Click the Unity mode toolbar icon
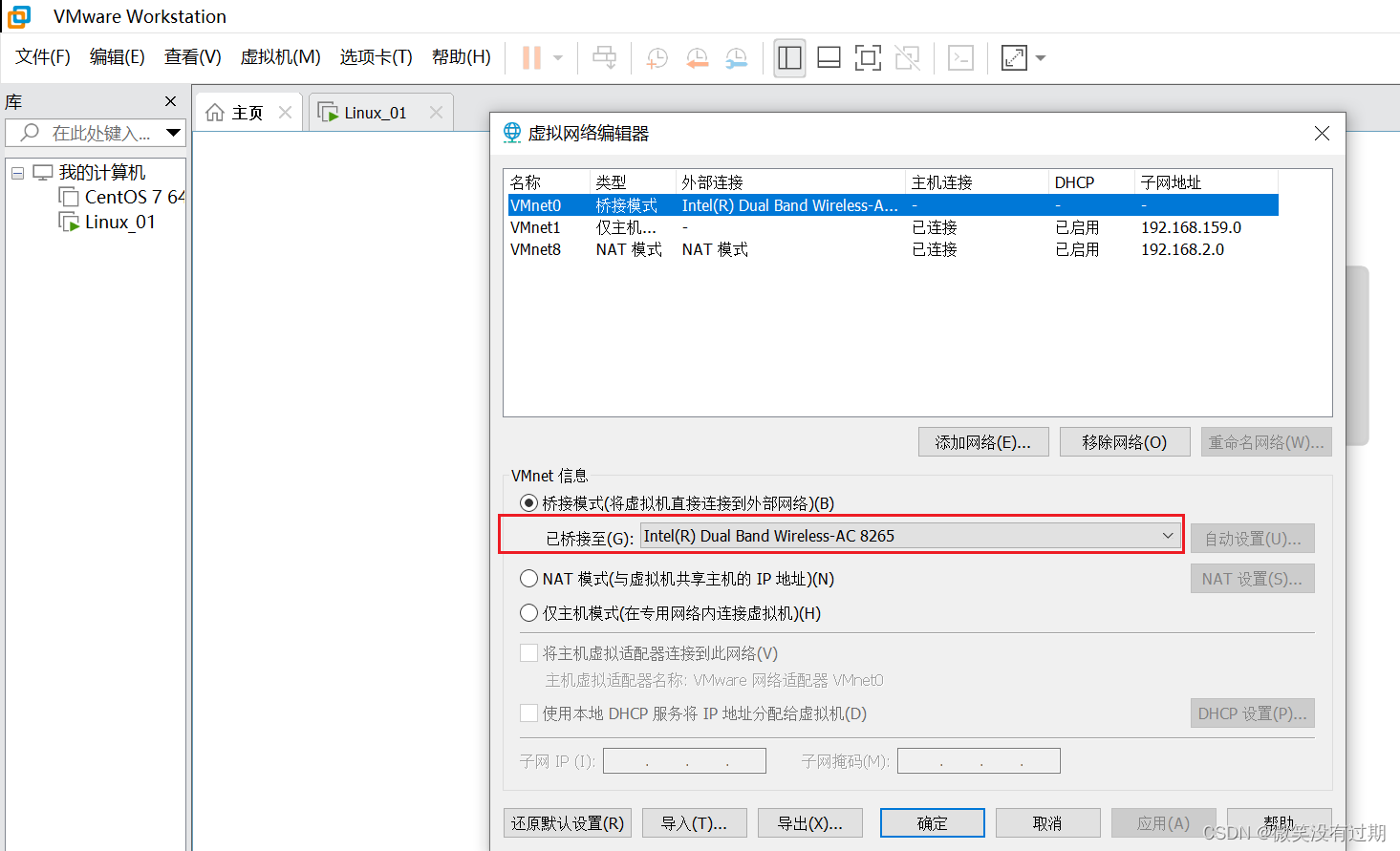The image size is (1400, 851). (x=907, y=58)
